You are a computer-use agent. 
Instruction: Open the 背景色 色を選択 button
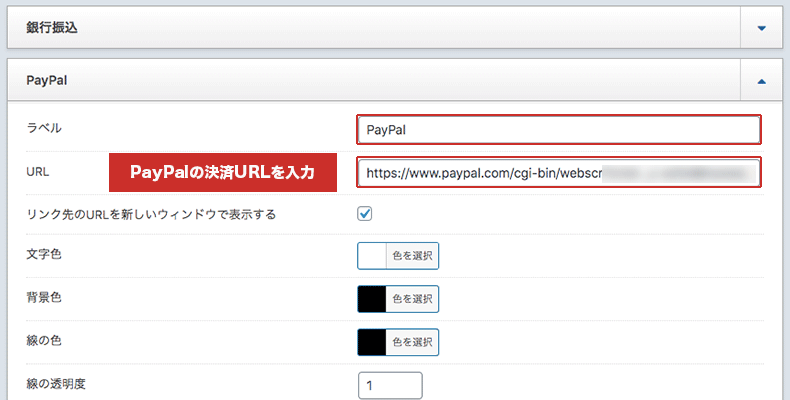[x=412, y=299]
